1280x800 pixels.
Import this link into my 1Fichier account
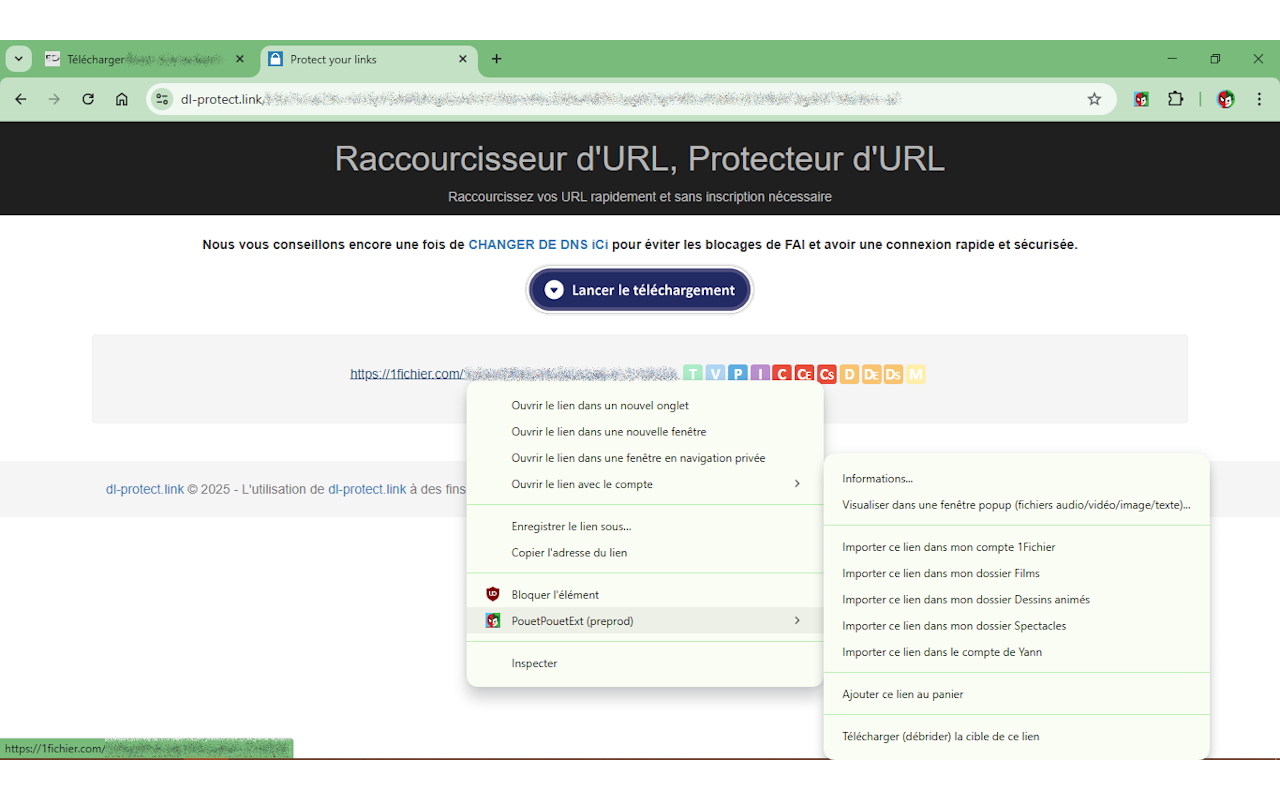click(x=1016, y=547)
